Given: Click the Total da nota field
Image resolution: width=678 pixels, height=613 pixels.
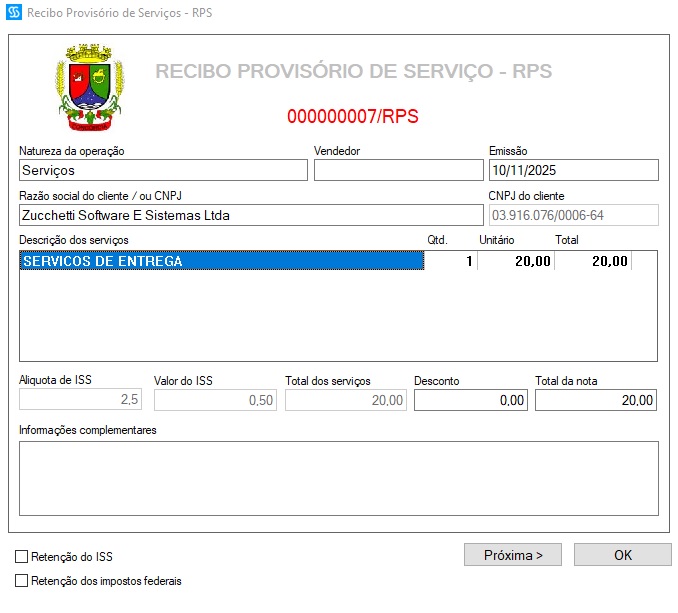Looking at the screenshot, I should 596,400.
